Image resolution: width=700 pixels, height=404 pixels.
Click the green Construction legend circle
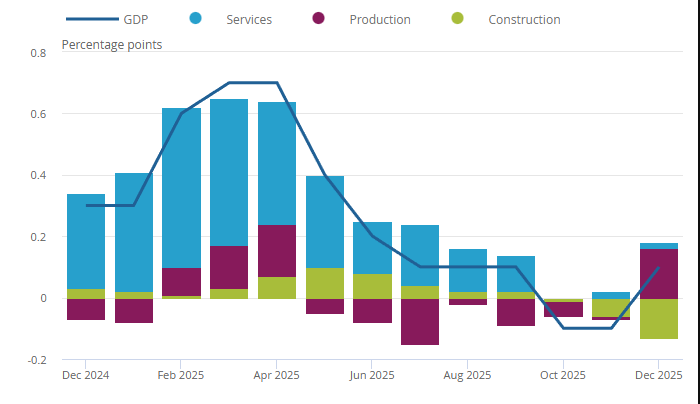click(x=459, y=19)
